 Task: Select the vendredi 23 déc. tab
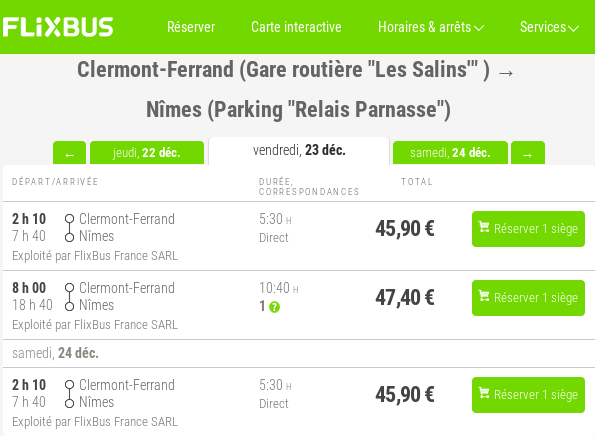click(299, 151)
